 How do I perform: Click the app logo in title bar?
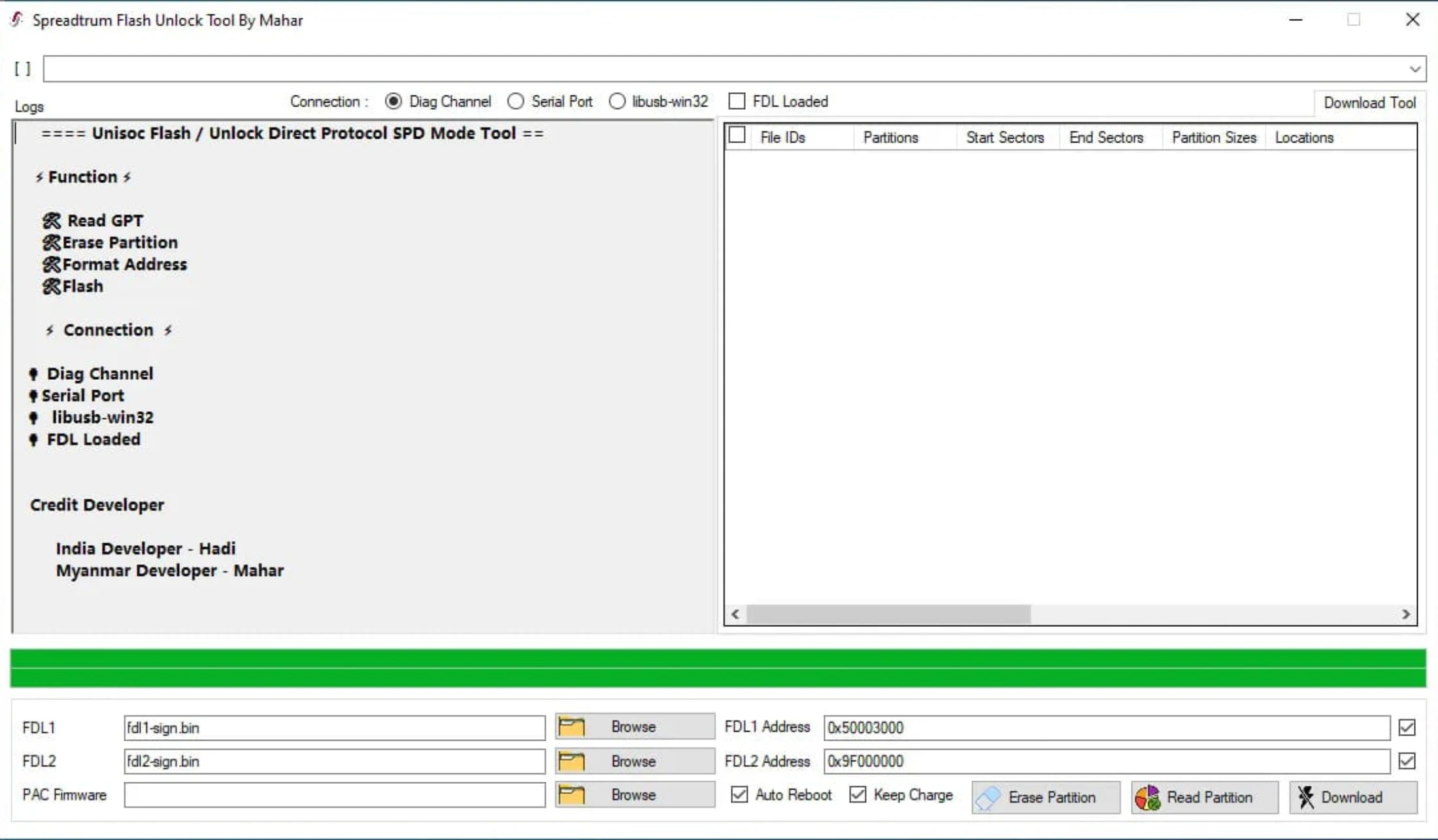(x=17, y=20)
